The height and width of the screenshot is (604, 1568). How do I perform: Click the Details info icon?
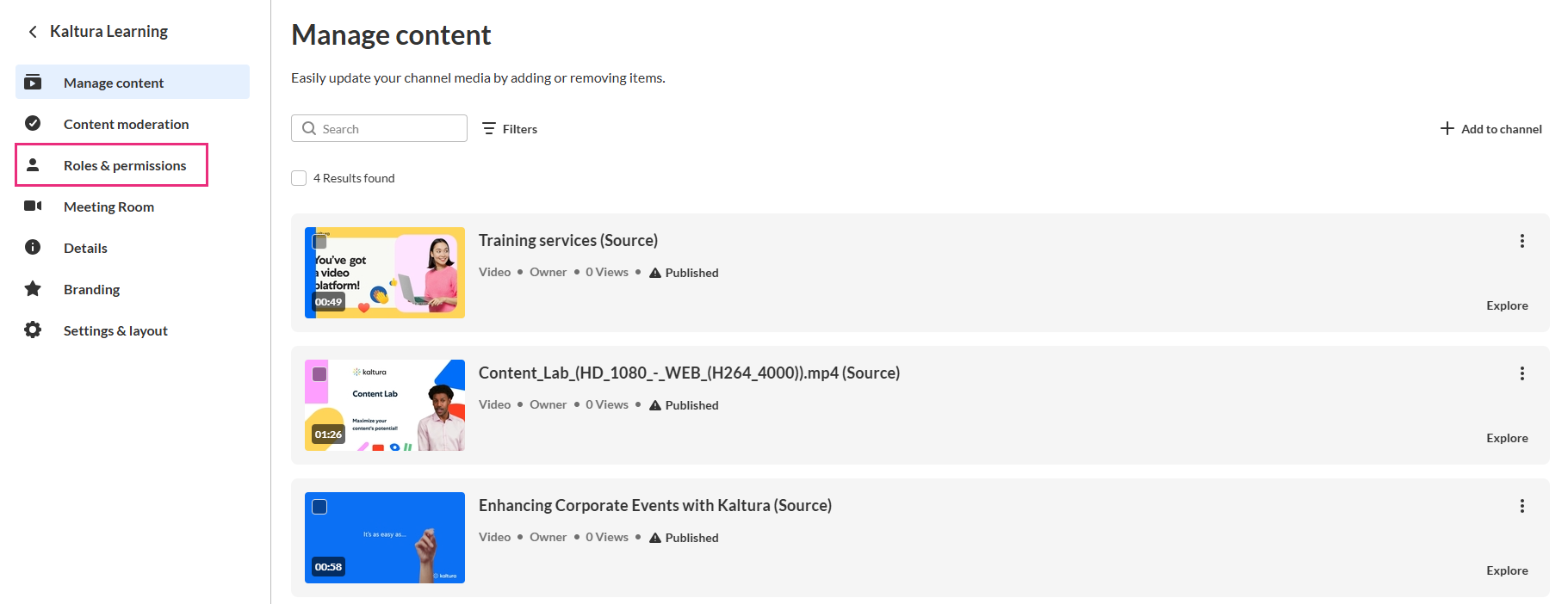[x=33, y=247]
